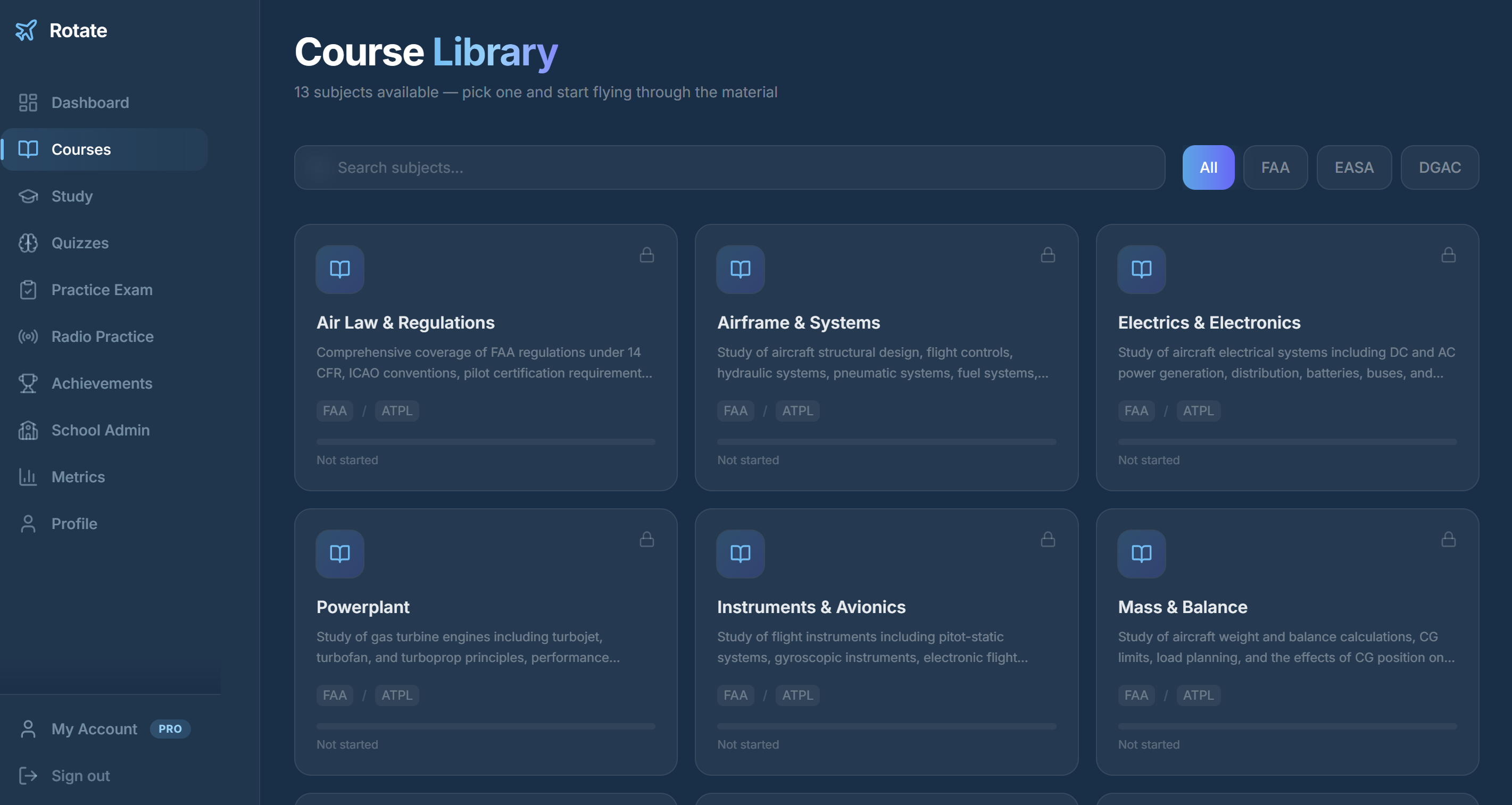Image resolution: width=1512 pixels, height=805 pixels.
Task: Click the Sign out link
Action: tap(80, 776)
